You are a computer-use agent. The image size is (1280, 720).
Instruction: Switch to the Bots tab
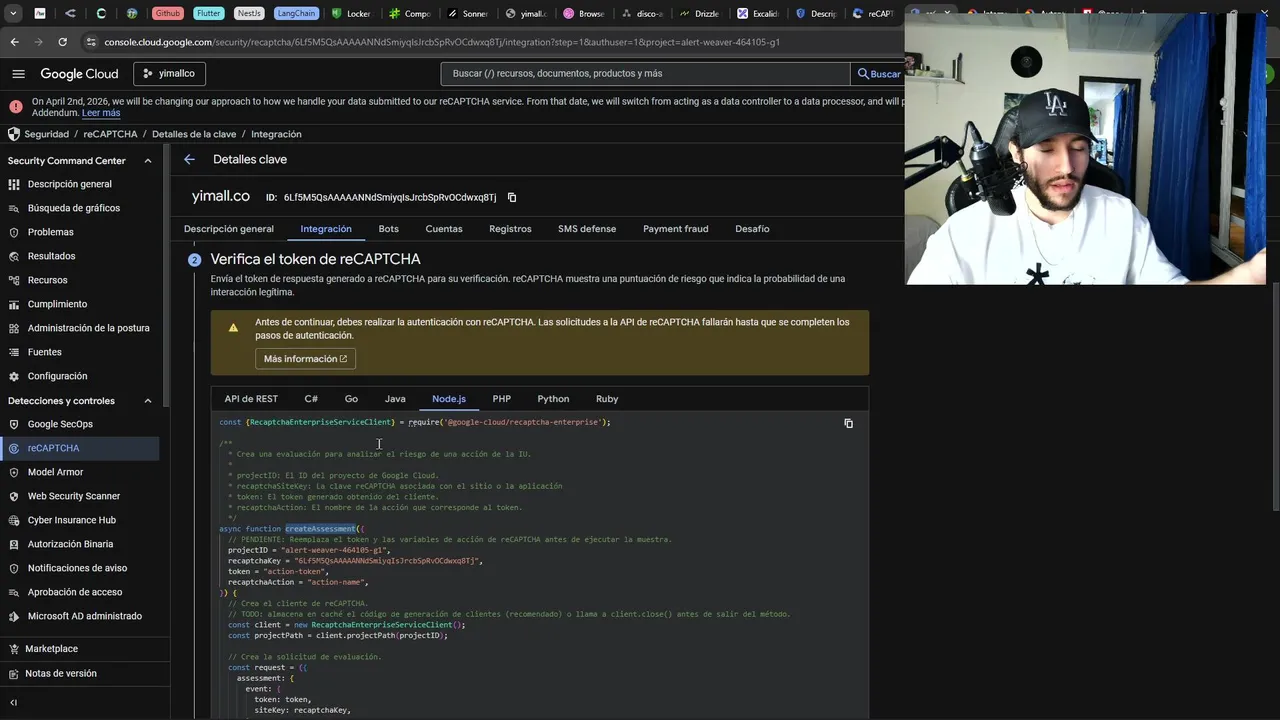[x=389, y=229]
